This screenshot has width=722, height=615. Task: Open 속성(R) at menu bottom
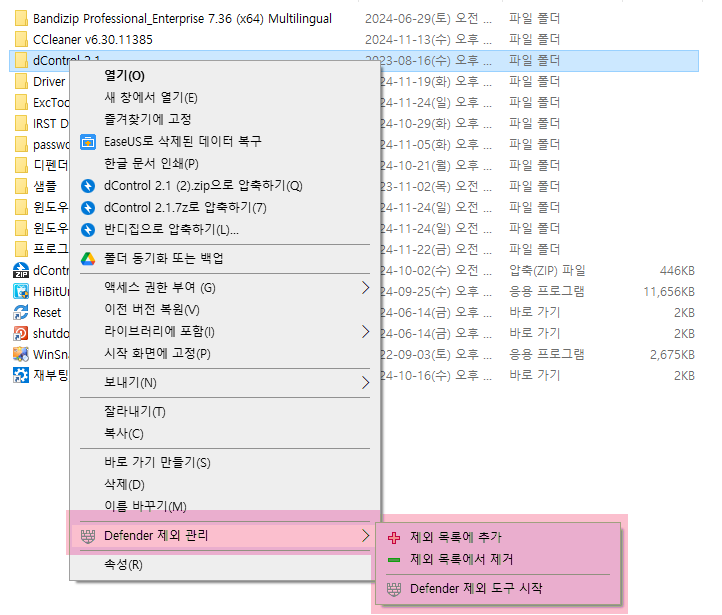click(x=123, y=565)
